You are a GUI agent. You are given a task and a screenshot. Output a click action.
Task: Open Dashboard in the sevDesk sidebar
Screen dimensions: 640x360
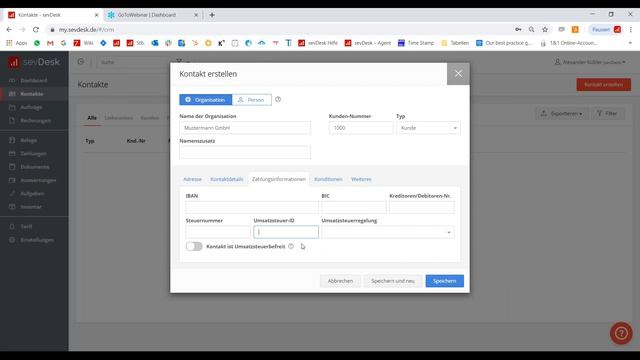pyautogui.click(x=34, y=80)
